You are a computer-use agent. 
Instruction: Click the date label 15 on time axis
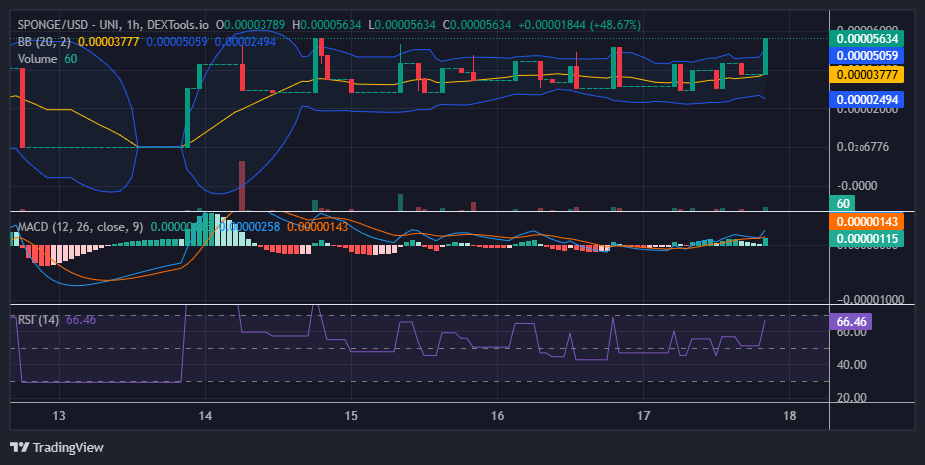[x=351, y=415]
